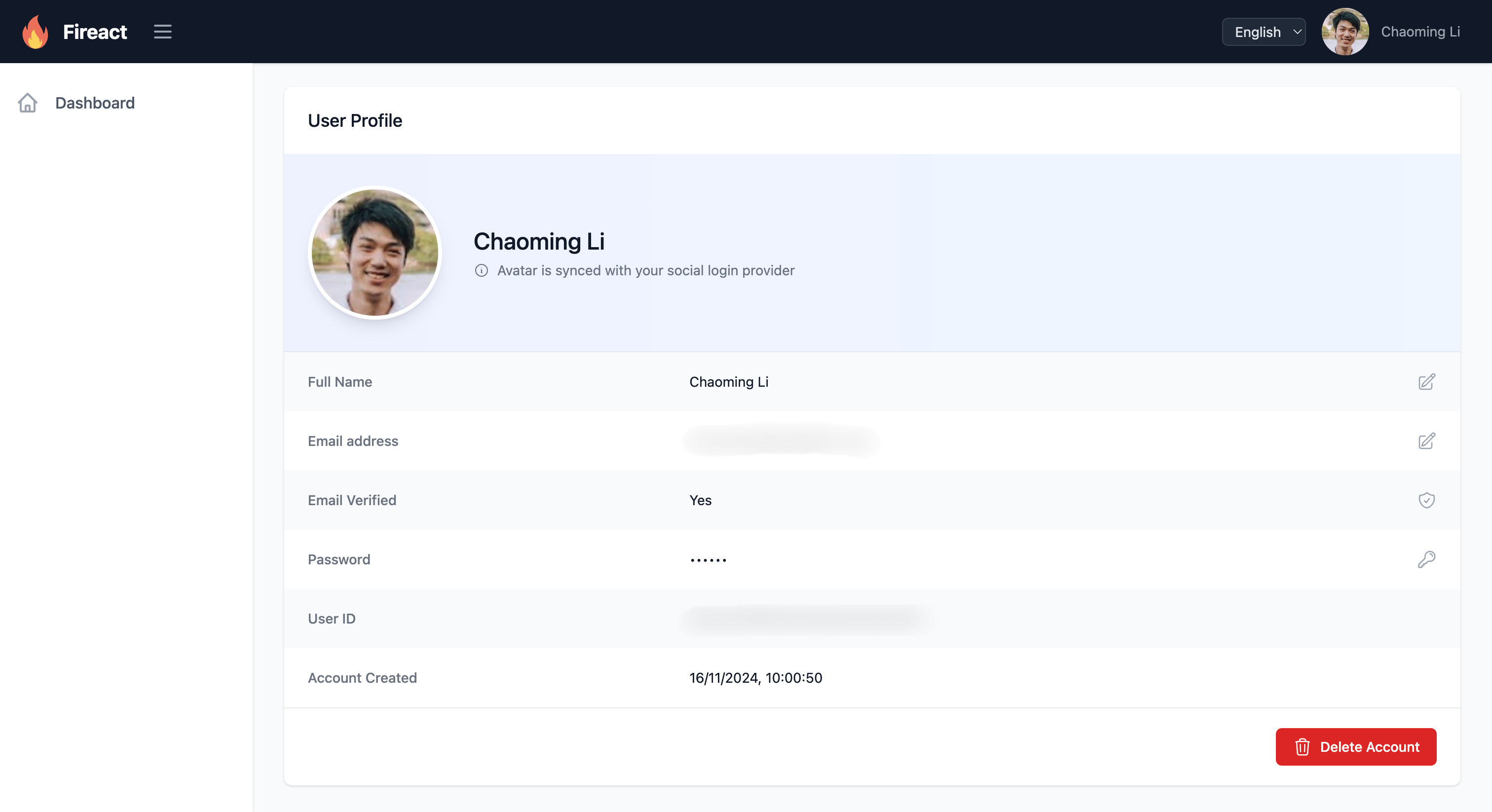Click the key icon next to Password
1492x812 pixels.
1426,559
